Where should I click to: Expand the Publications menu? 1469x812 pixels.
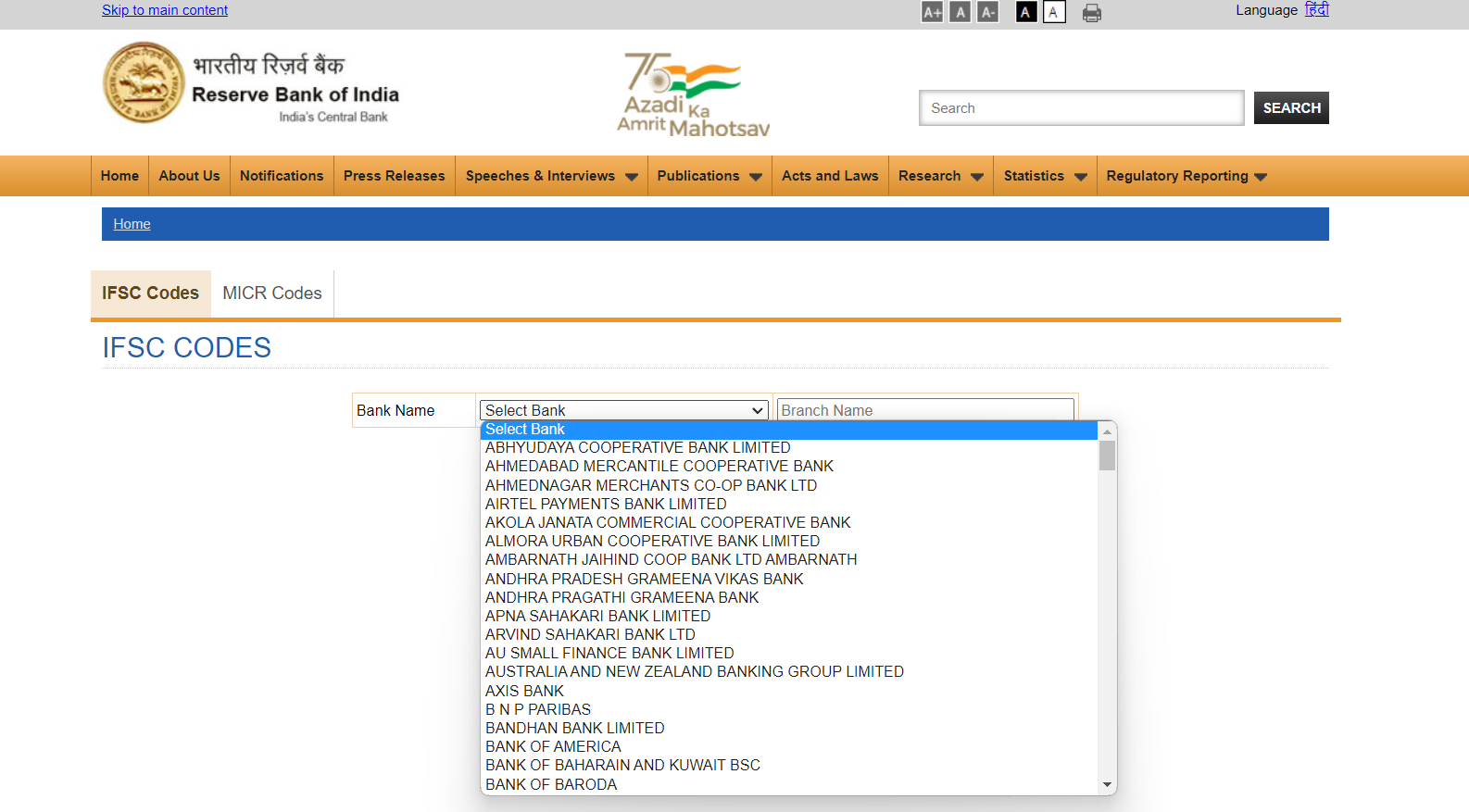709,176
